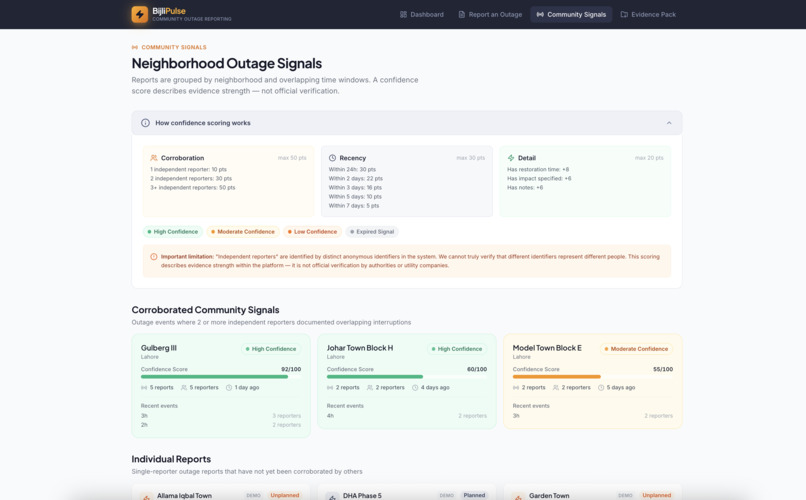This screenshot has height=500, width=806.
Task: Click the clock icon beside 1 day ago
Action: click(229, 387)
